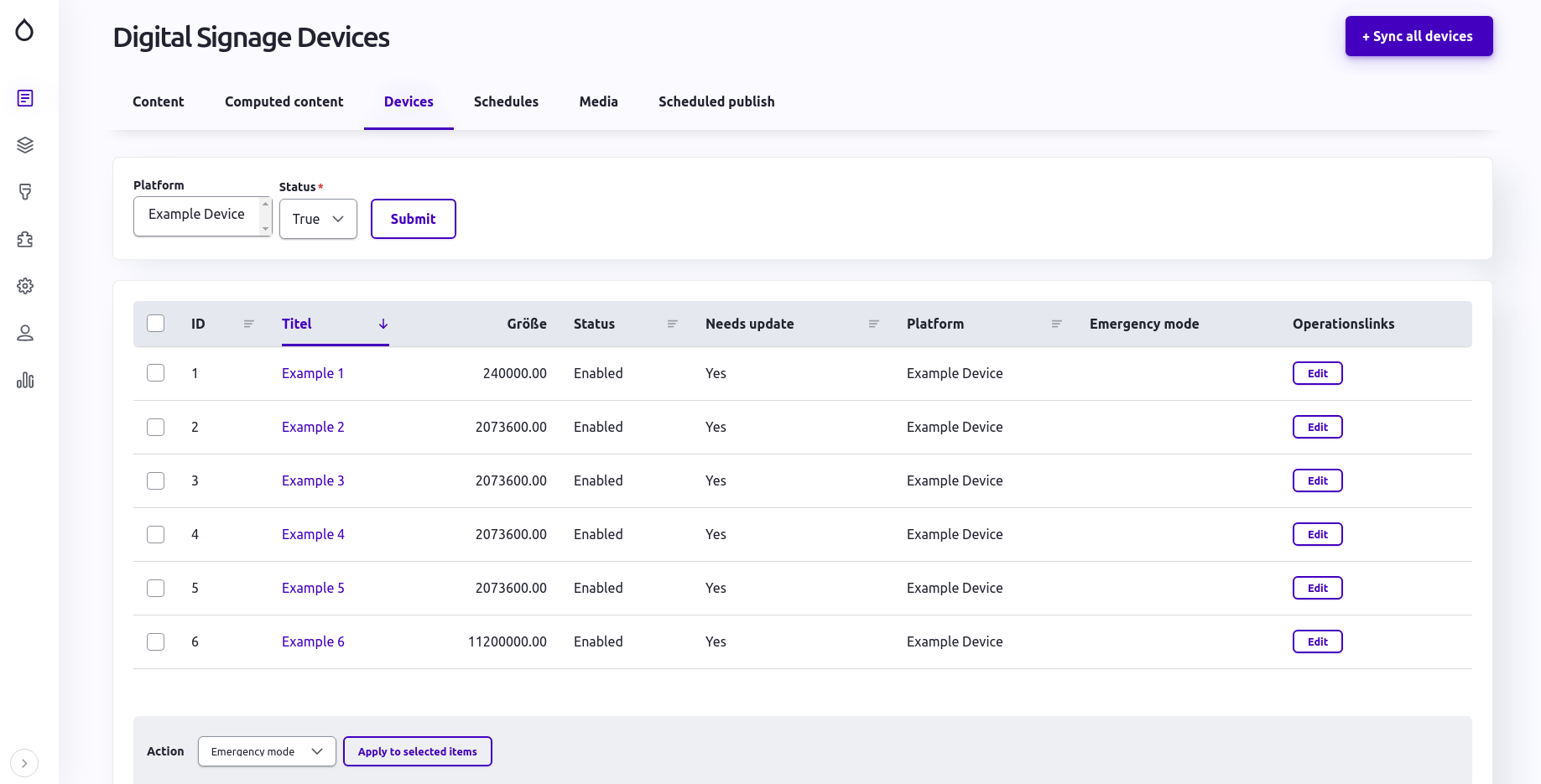This screenshot has width=1541, height=784.
Task: Select Example Device in the Platform list box
Action: click(196, 215)
